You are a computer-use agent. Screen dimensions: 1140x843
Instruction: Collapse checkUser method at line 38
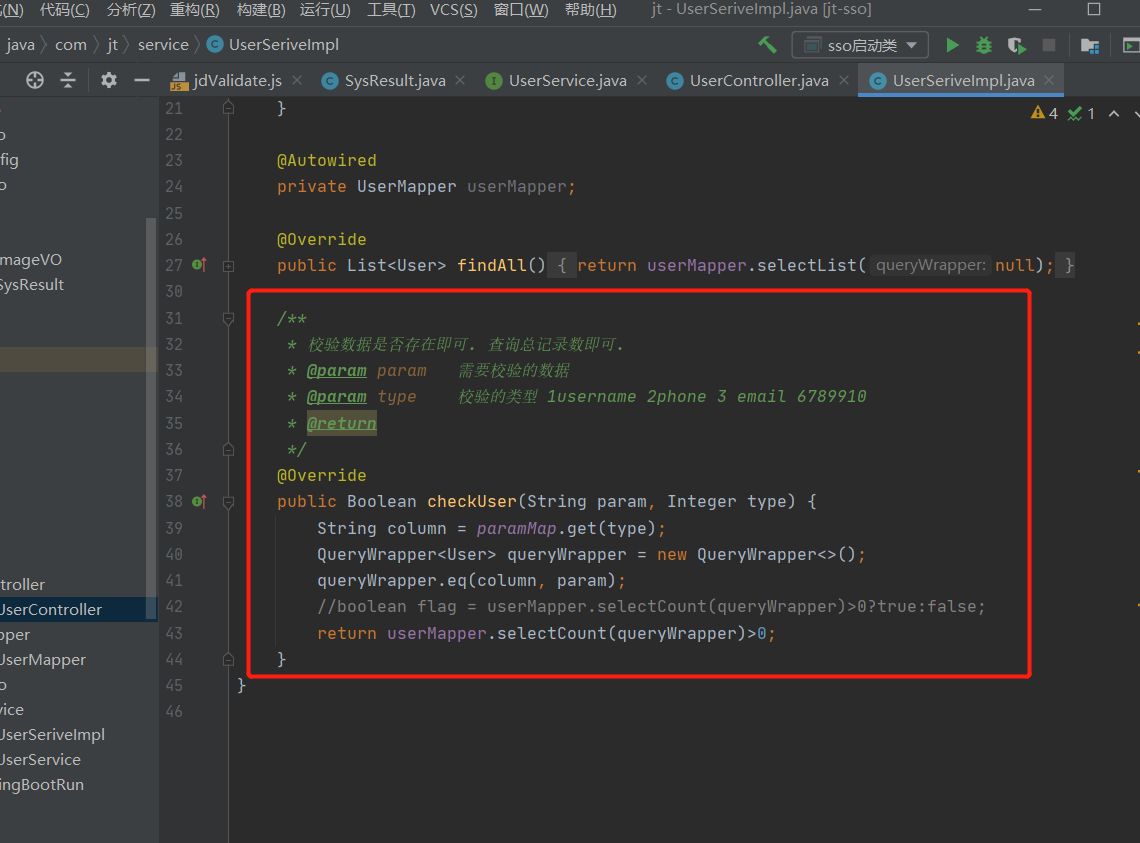click(228, 502)
